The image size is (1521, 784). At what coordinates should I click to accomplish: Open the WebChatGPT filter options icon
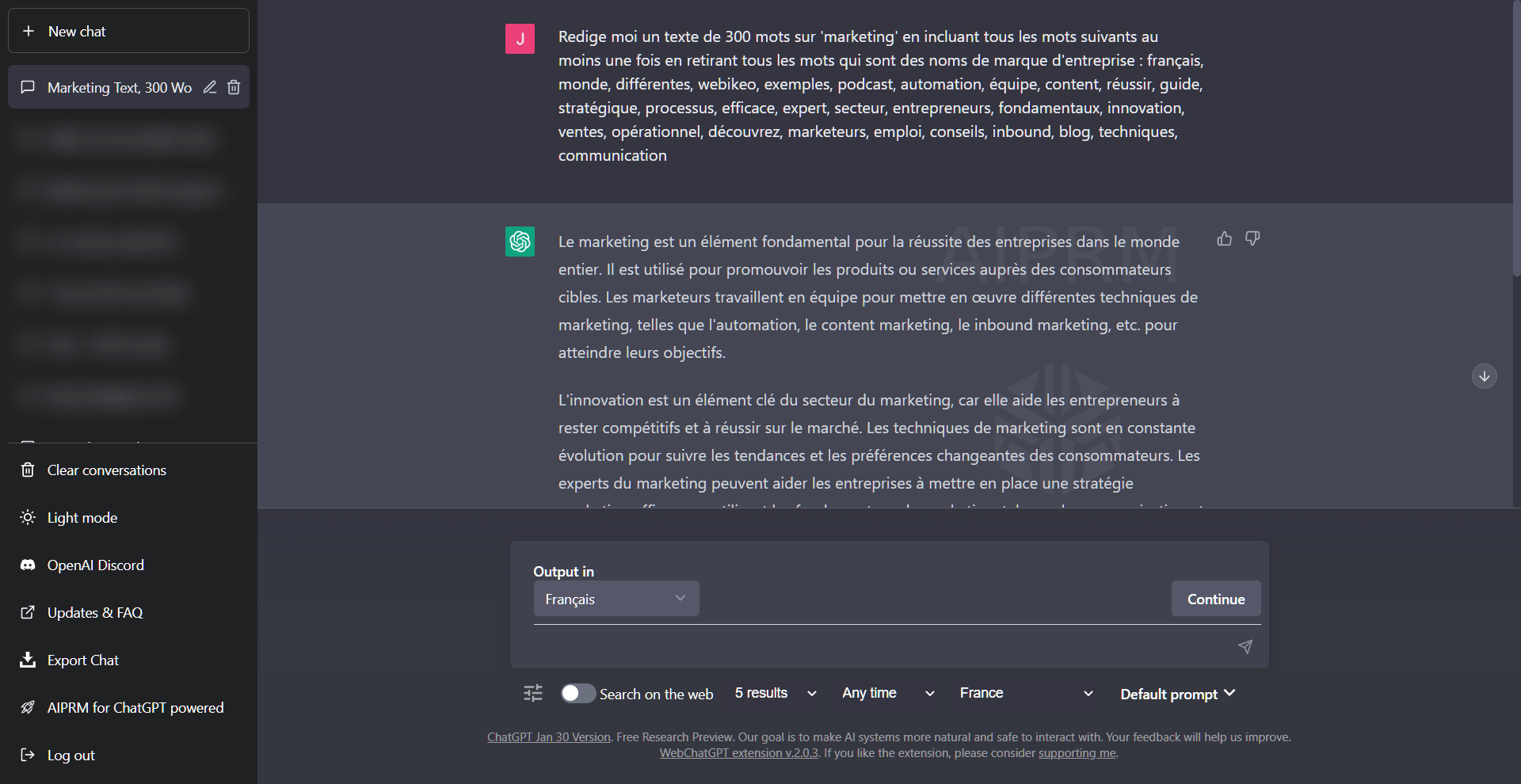533,694
